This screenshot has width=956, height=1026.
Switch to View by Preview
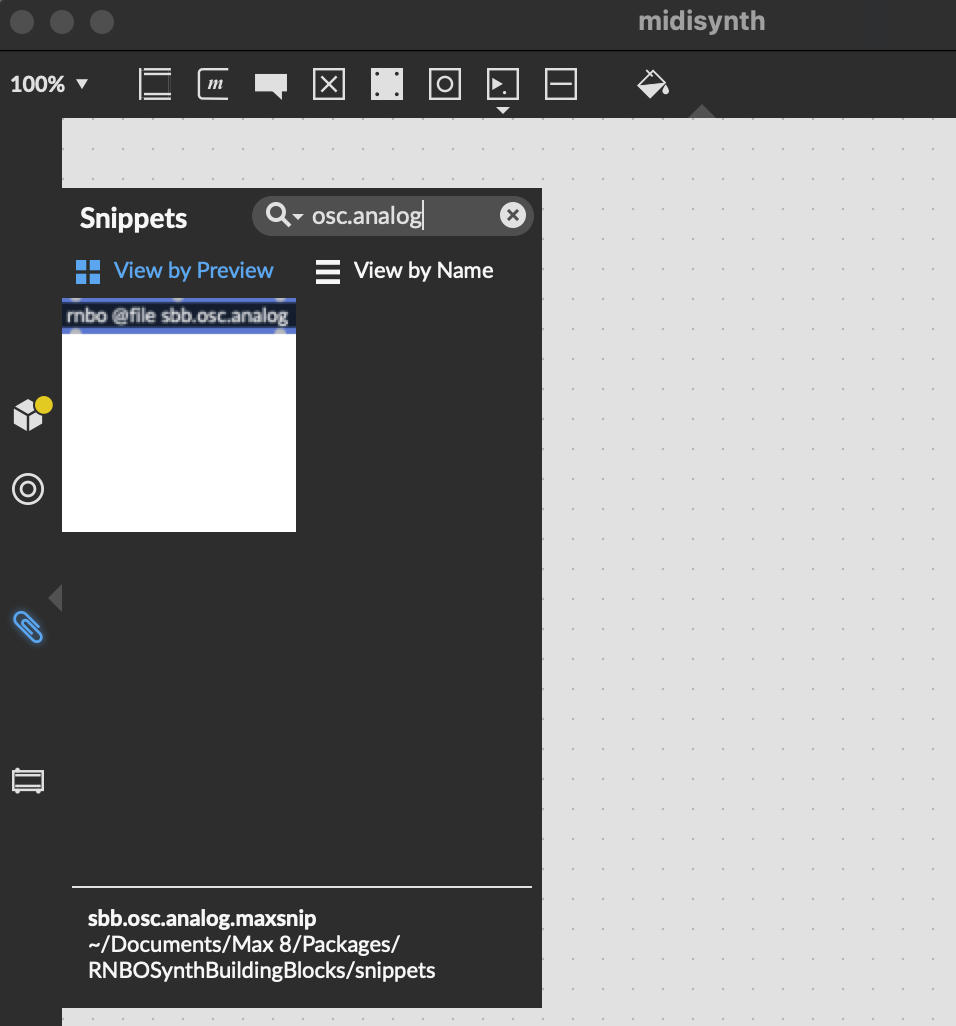[x=174, y=271]
